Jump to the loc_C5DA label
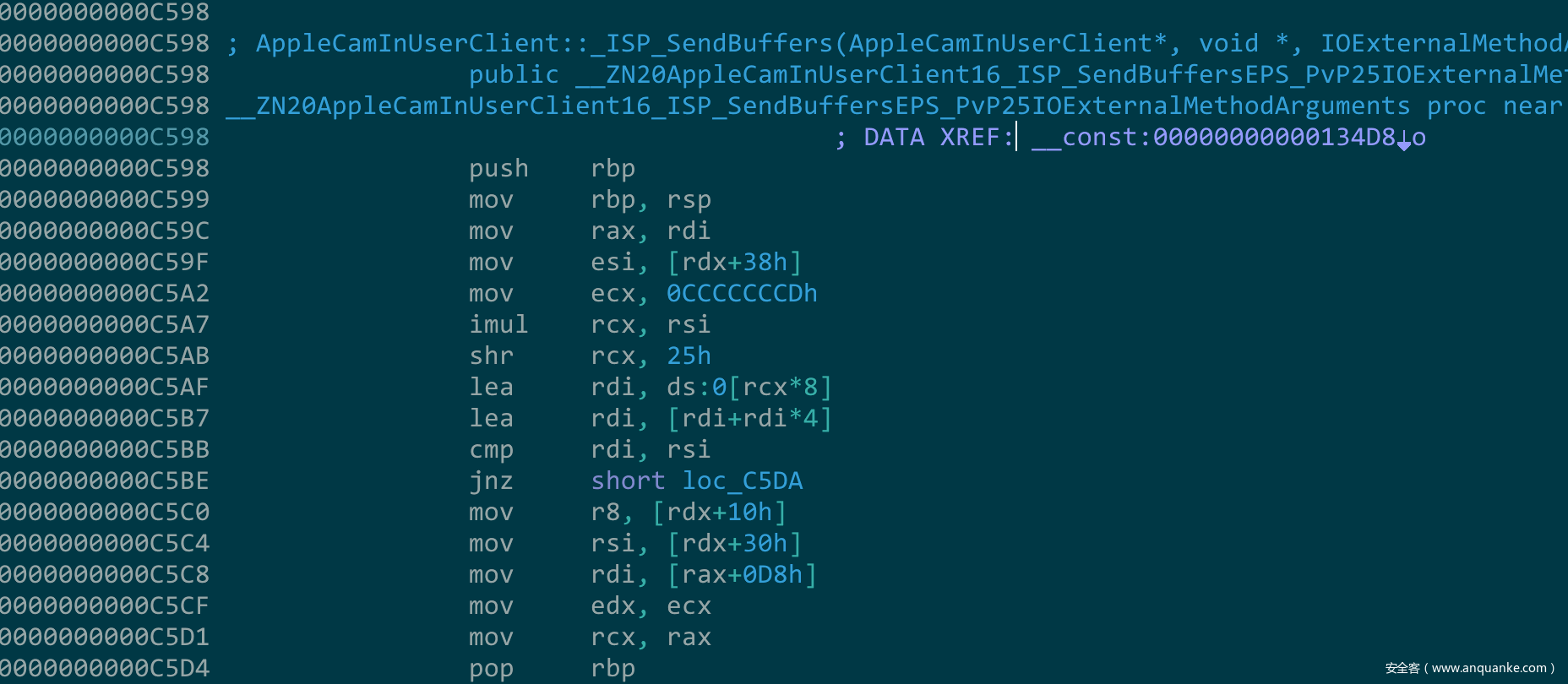1568x684 pixels. (742, 481)
